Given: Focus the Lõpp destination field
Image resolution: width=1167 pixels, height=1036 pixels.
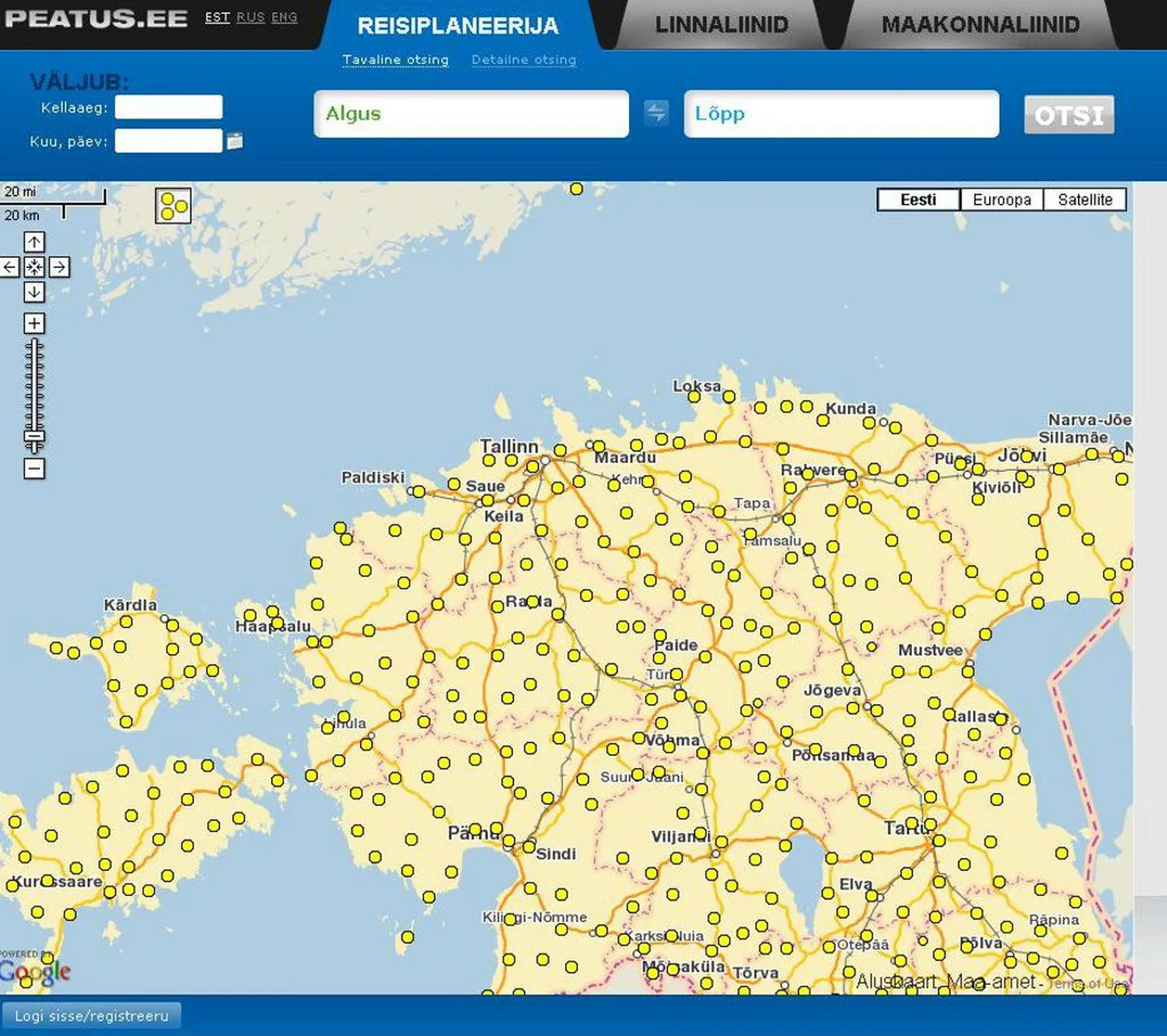Looking at the screenshot, I should coord(842,114).
